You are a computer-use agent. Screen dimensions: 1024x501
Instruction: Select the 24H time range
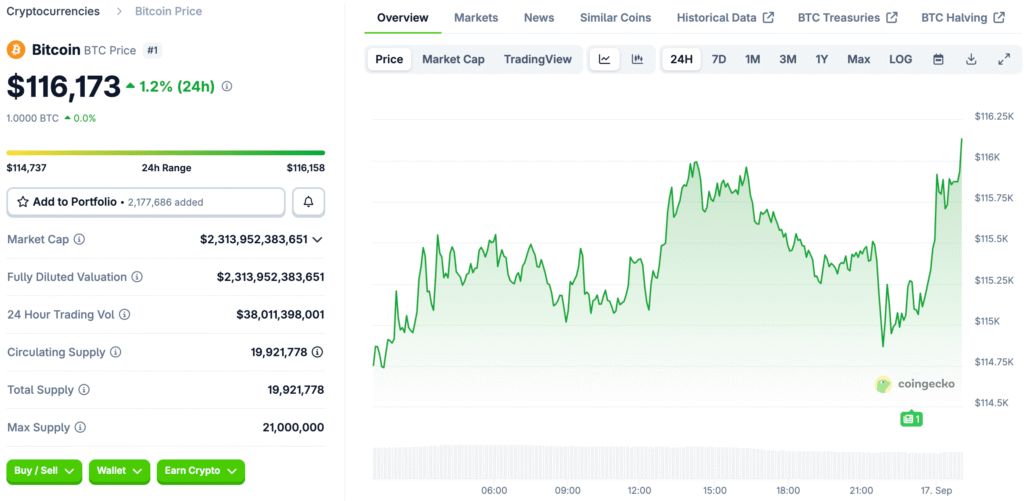pyautogui.click(x=681, y=59)
